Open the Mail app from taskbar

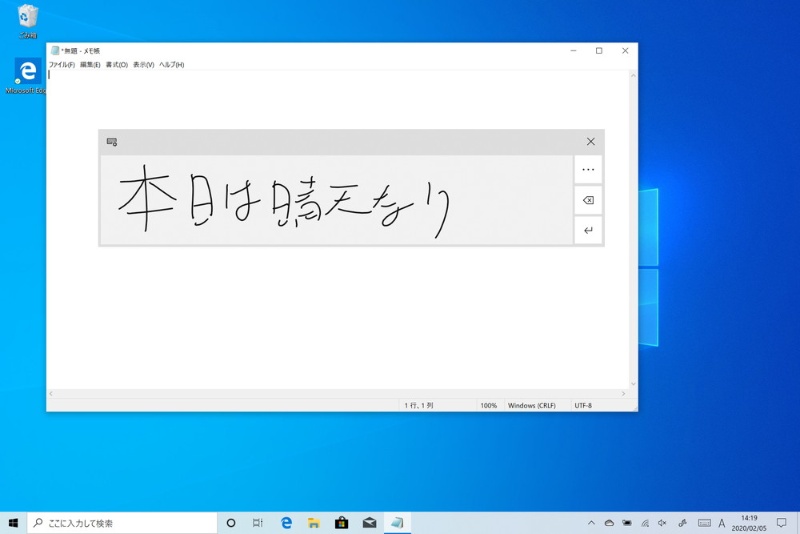(x=369, y=522)
